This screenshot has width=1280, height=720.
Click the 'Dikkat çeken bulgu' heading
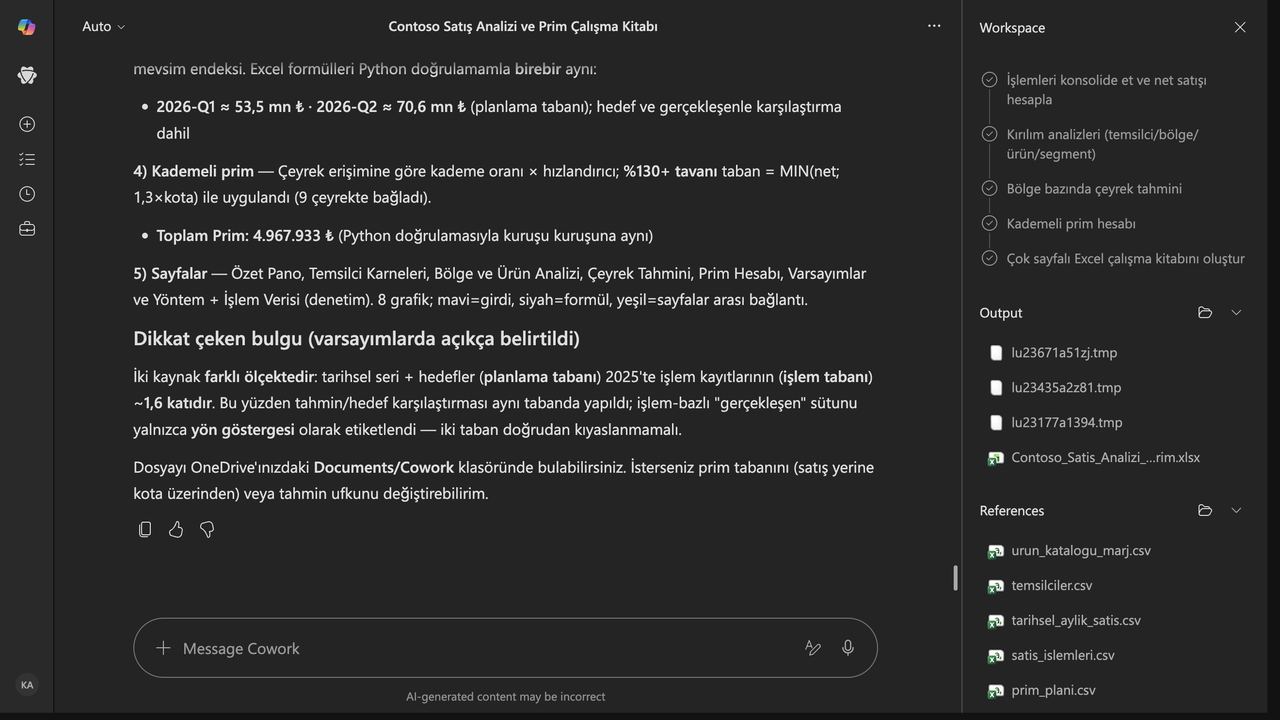click(356, 338)
